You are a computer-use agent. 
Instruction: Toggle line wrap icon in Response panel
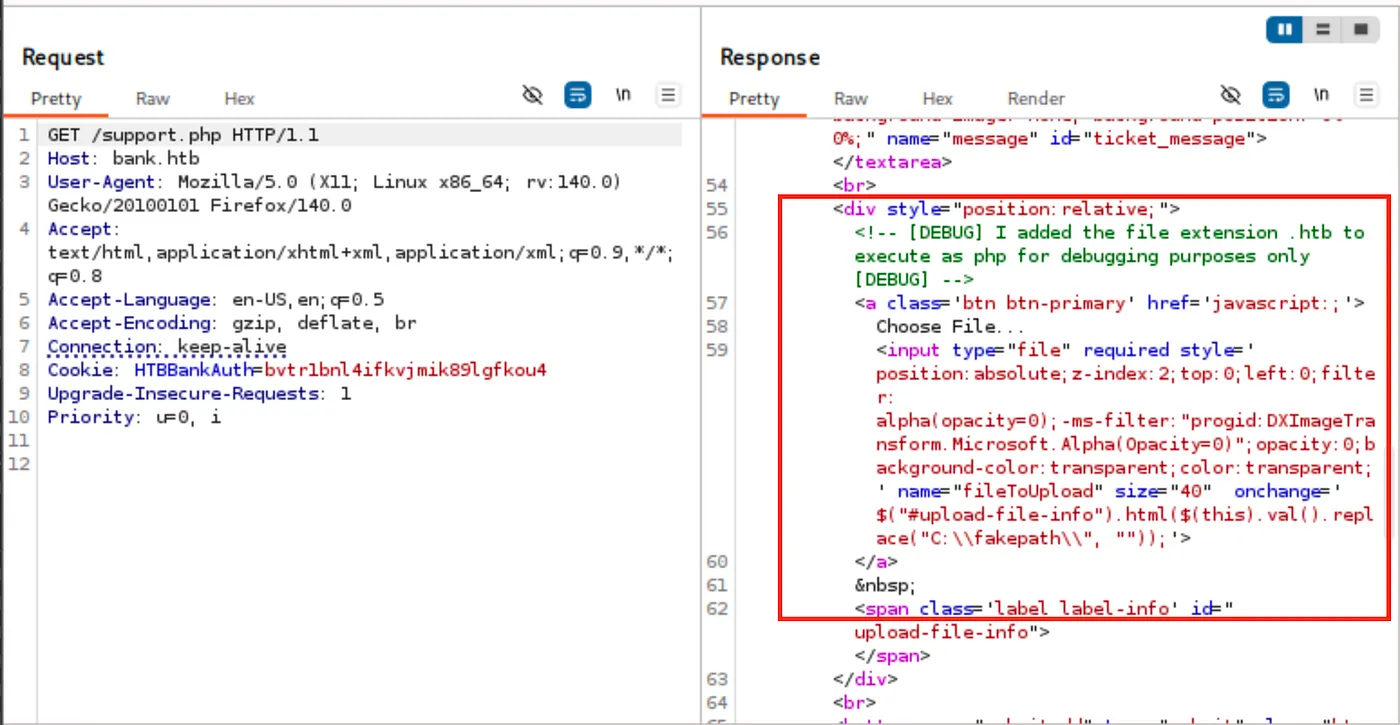click(1275, 95)
